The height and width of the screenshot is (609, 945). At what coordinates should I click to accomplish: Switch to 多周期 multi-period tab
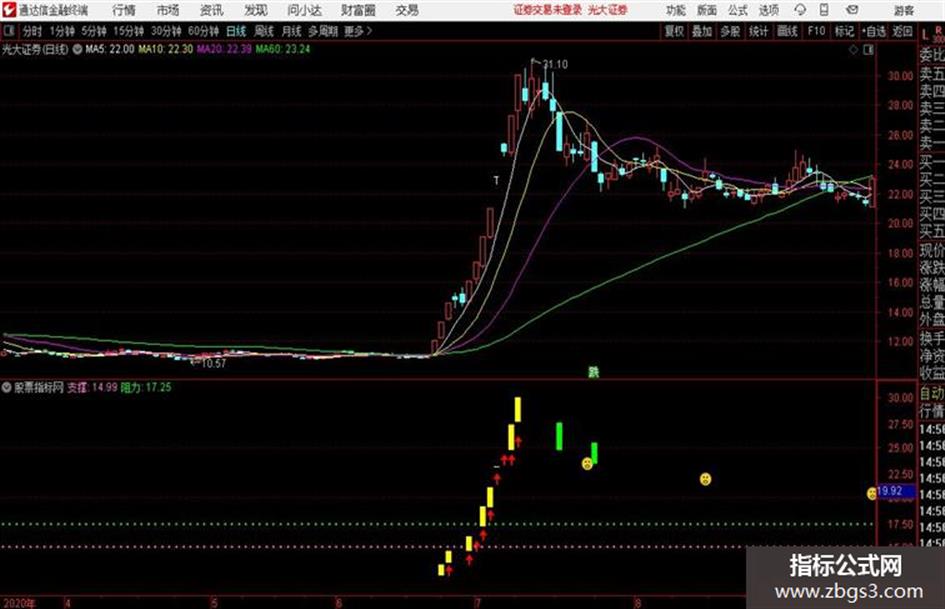(x=323, y=31)
